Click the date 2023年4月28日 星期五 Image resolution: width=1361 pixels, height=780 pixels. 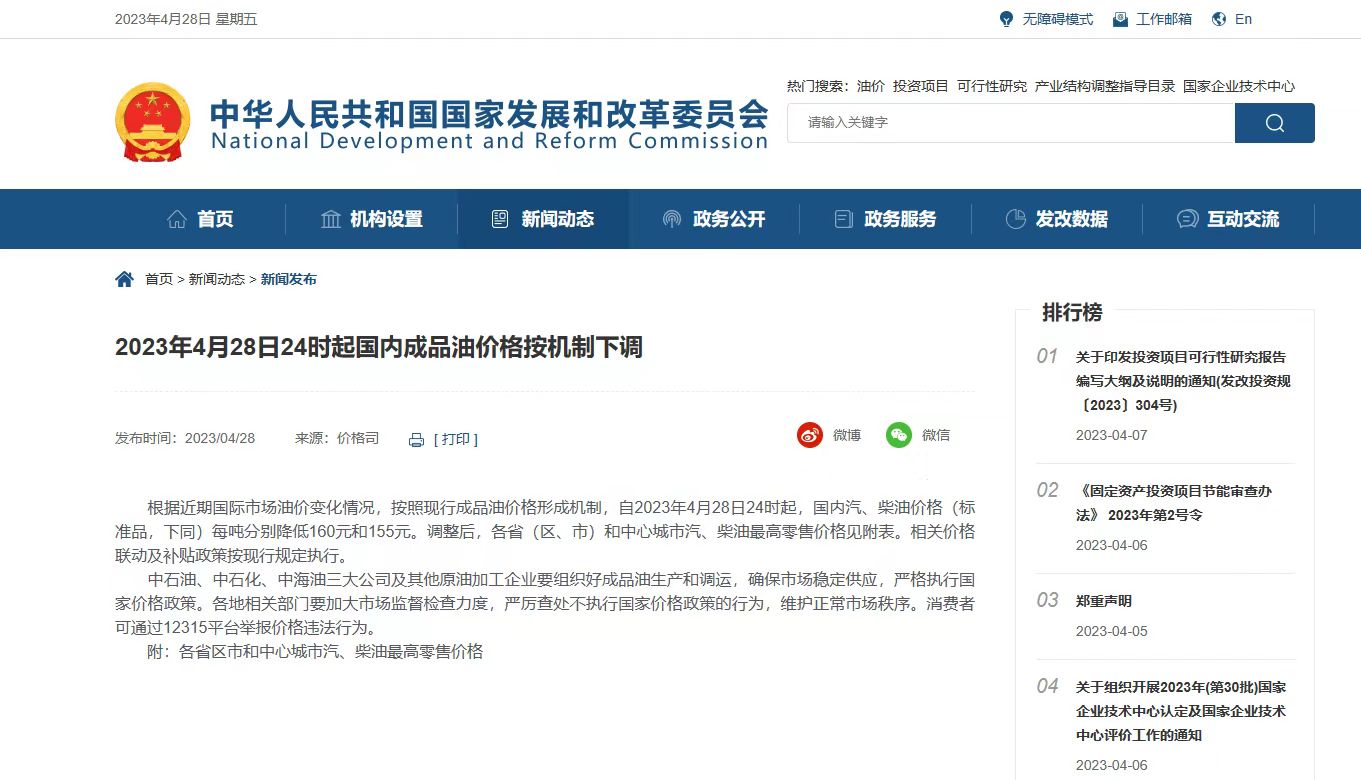(x=186, y=19)
